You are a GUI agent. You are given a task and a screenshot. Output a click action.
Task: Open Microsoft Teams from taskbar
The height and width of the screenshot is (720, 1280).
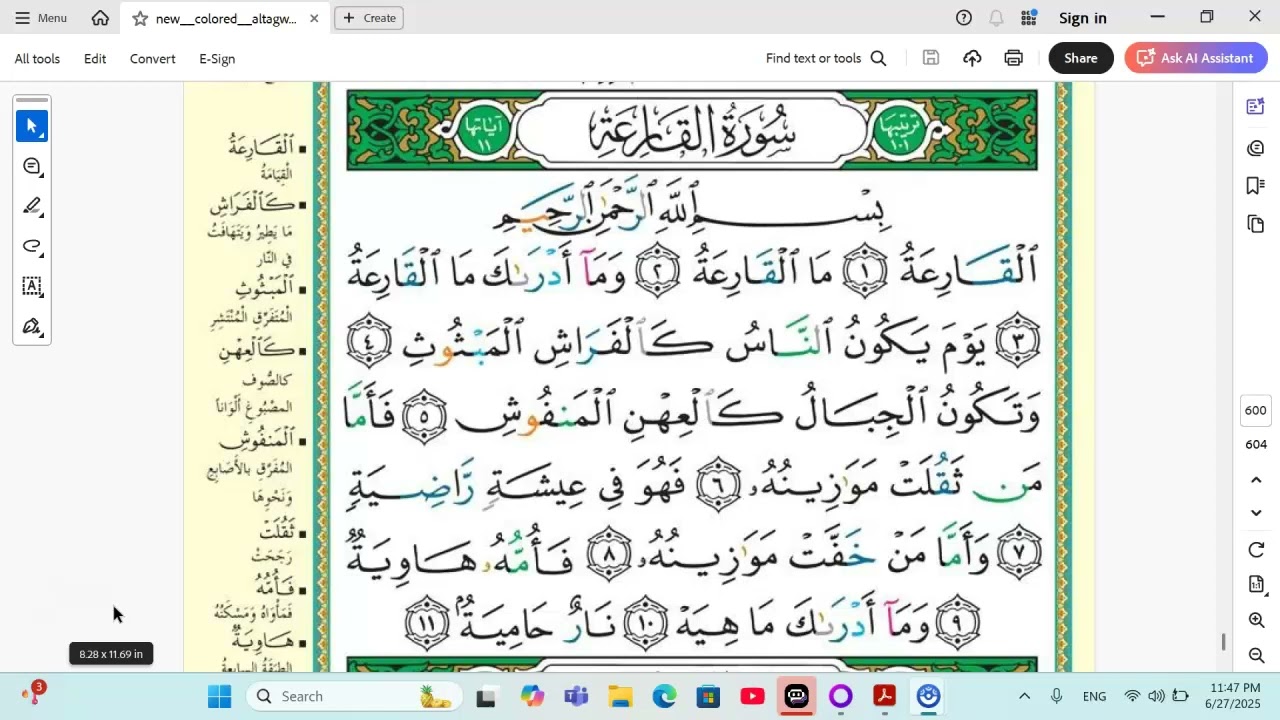tap(576, 697)
